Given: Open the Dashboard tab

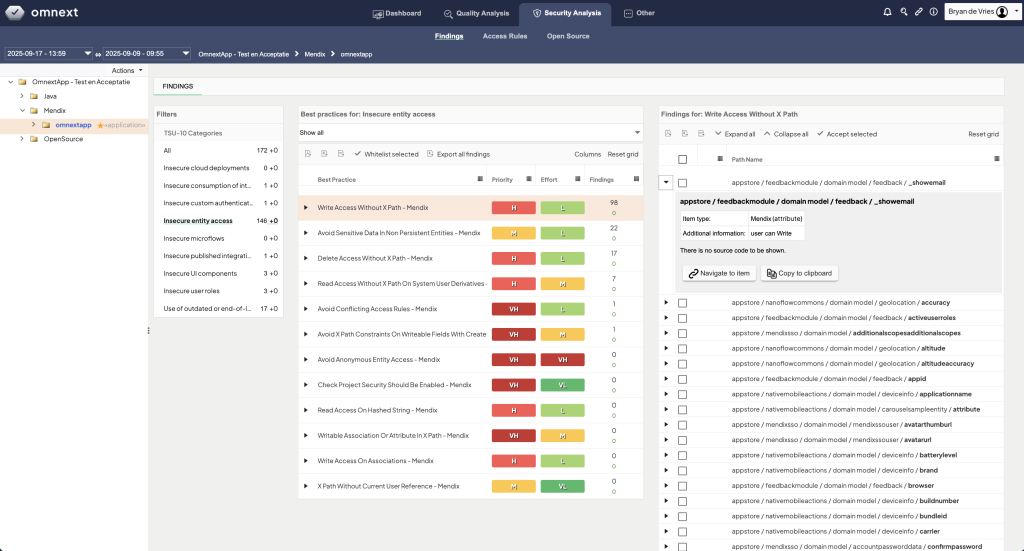Looking at the screenshot, I should [x=397, y=13].
